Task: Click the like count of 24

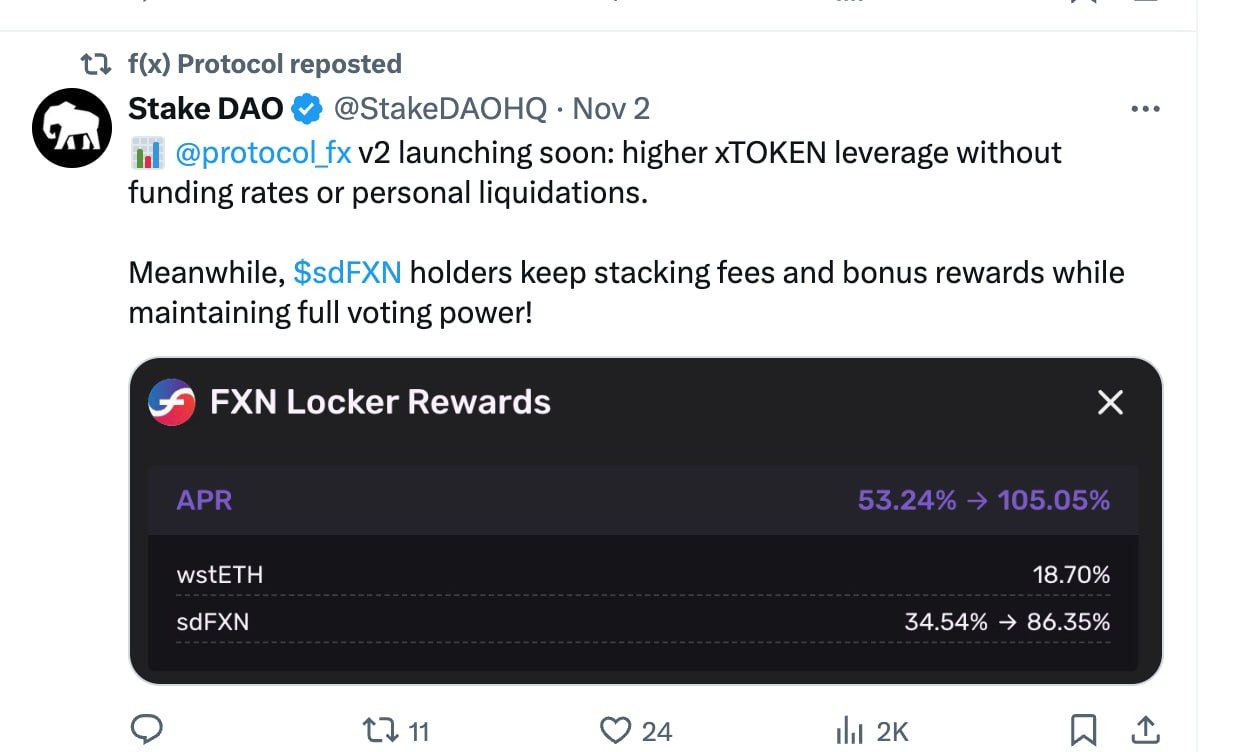Action: (655, 729)
